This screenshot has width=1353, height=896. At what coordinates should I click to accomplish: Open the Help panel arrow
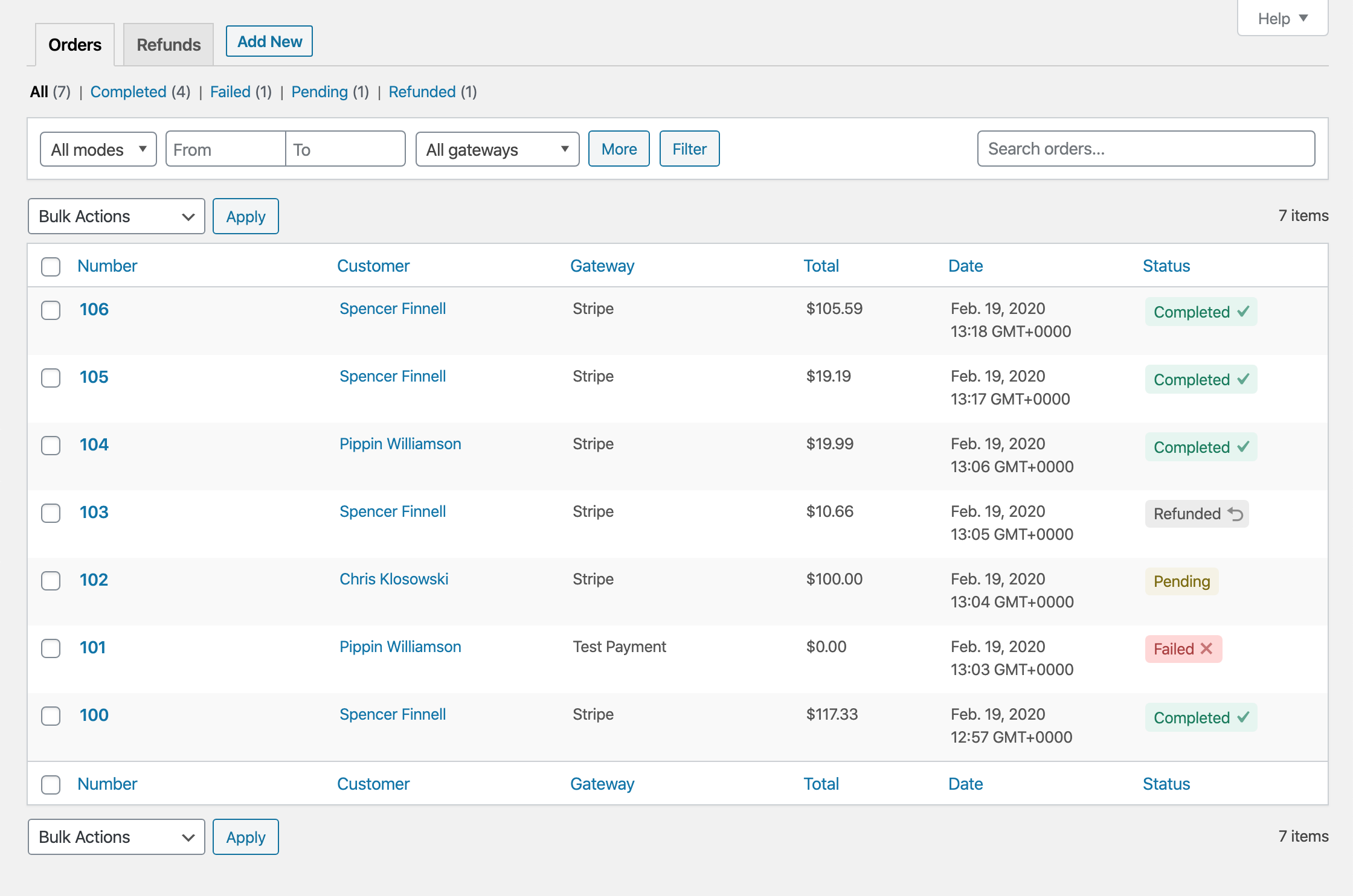1303,18
